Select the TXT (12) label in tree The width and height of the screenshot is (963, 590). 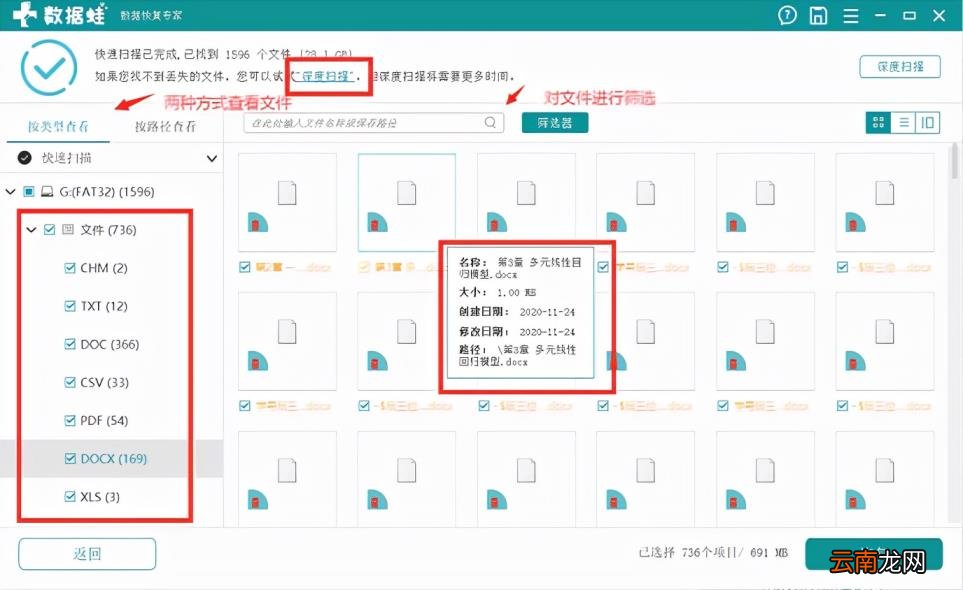tap(104, 306)
